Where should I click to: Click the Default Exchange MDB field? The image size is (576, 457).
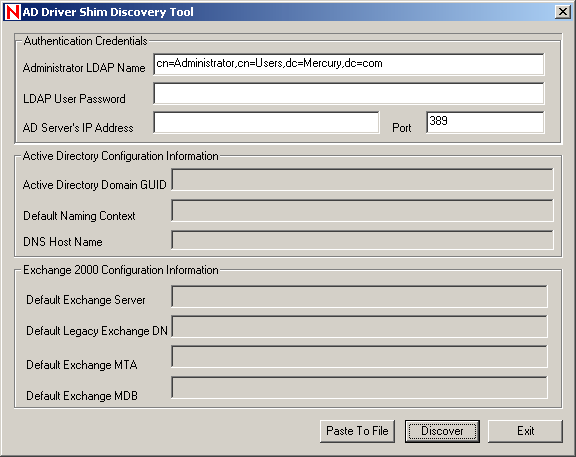[x=359, y=387]
